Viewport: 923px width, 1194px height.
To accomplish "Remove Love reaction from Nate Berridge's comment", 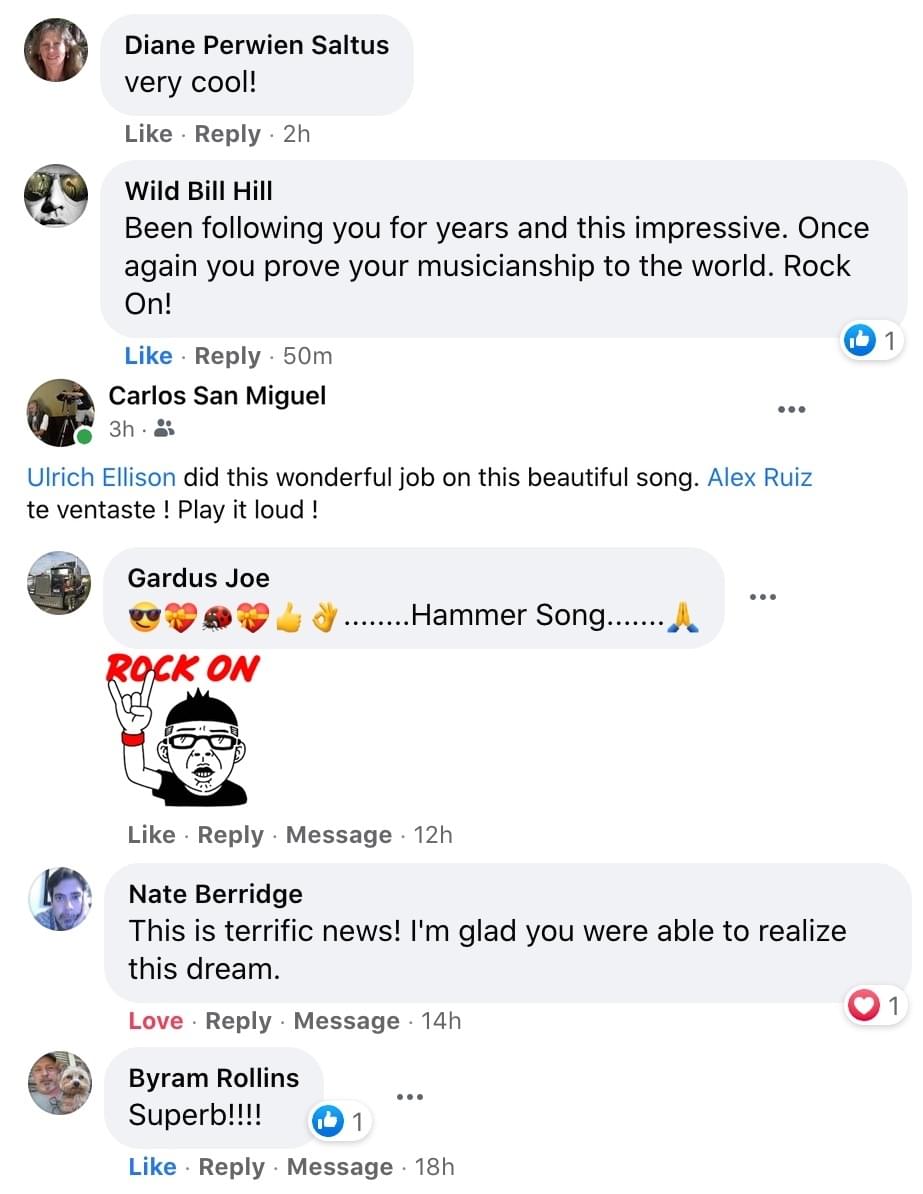I will (x=155, y=1021).
